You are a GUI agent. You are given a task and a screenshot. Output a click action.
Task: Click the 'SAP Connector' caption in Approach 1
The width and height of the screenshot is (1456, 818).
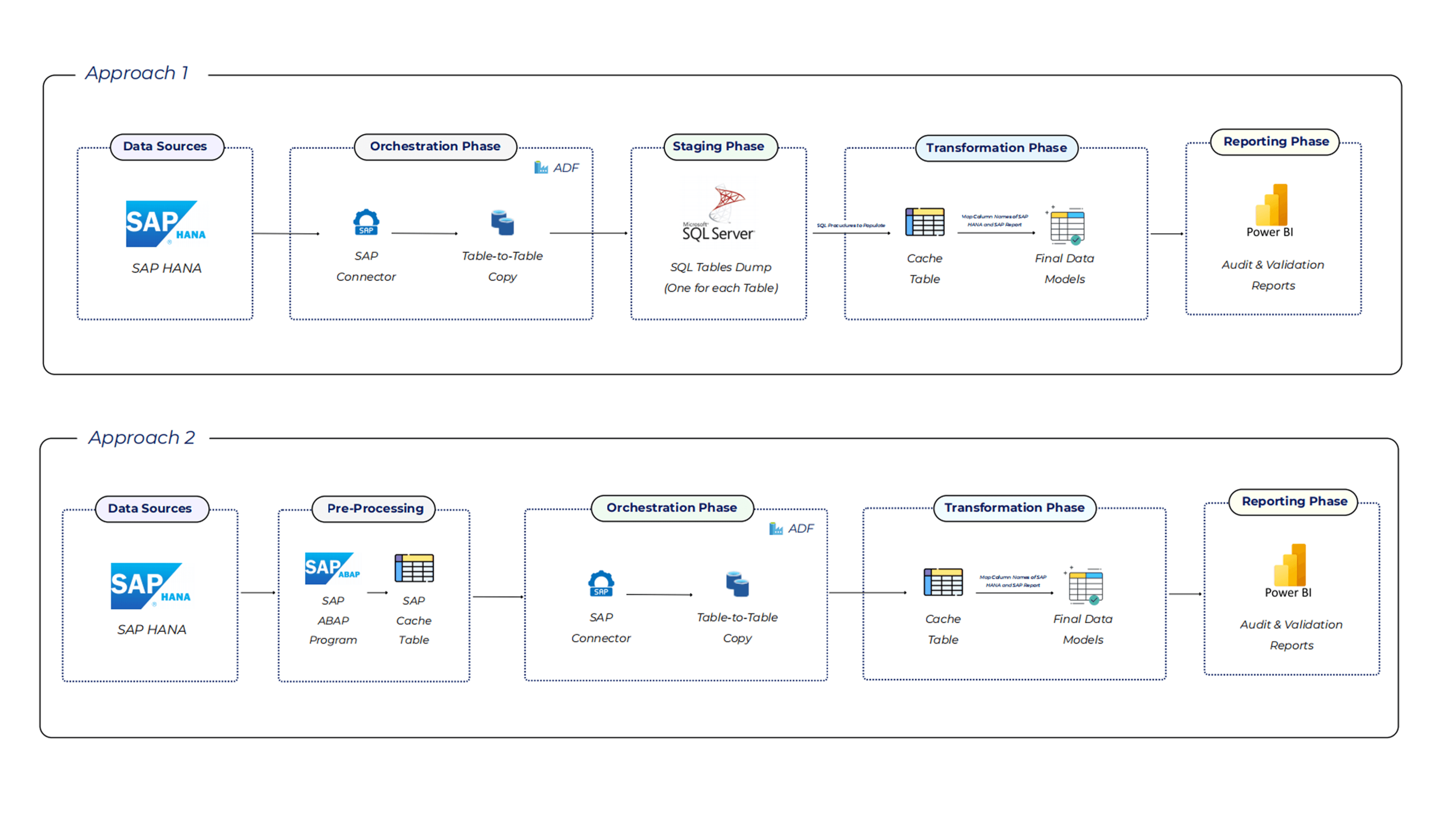coord(366,266)
